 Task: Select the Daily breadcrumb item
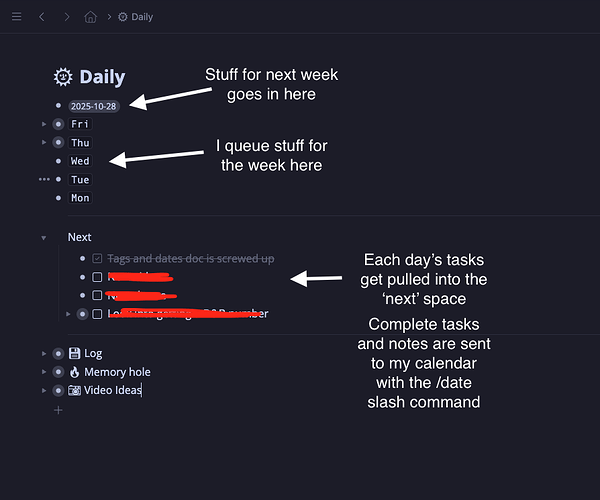tap(141, 17)
